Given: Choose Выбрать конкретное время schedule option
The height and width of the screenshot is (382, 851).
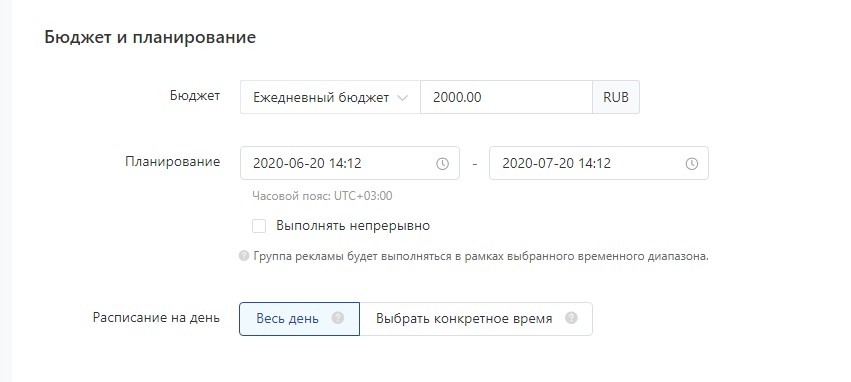Looking at the screenshot, I should pos(476,319).
